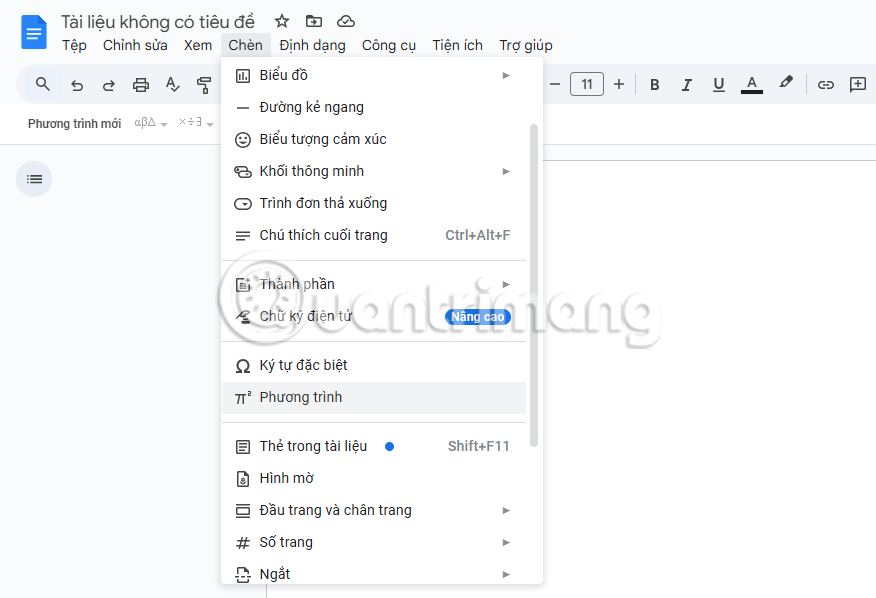
Task: Expand the Ngắt submenu
Action: pos(374,573)
